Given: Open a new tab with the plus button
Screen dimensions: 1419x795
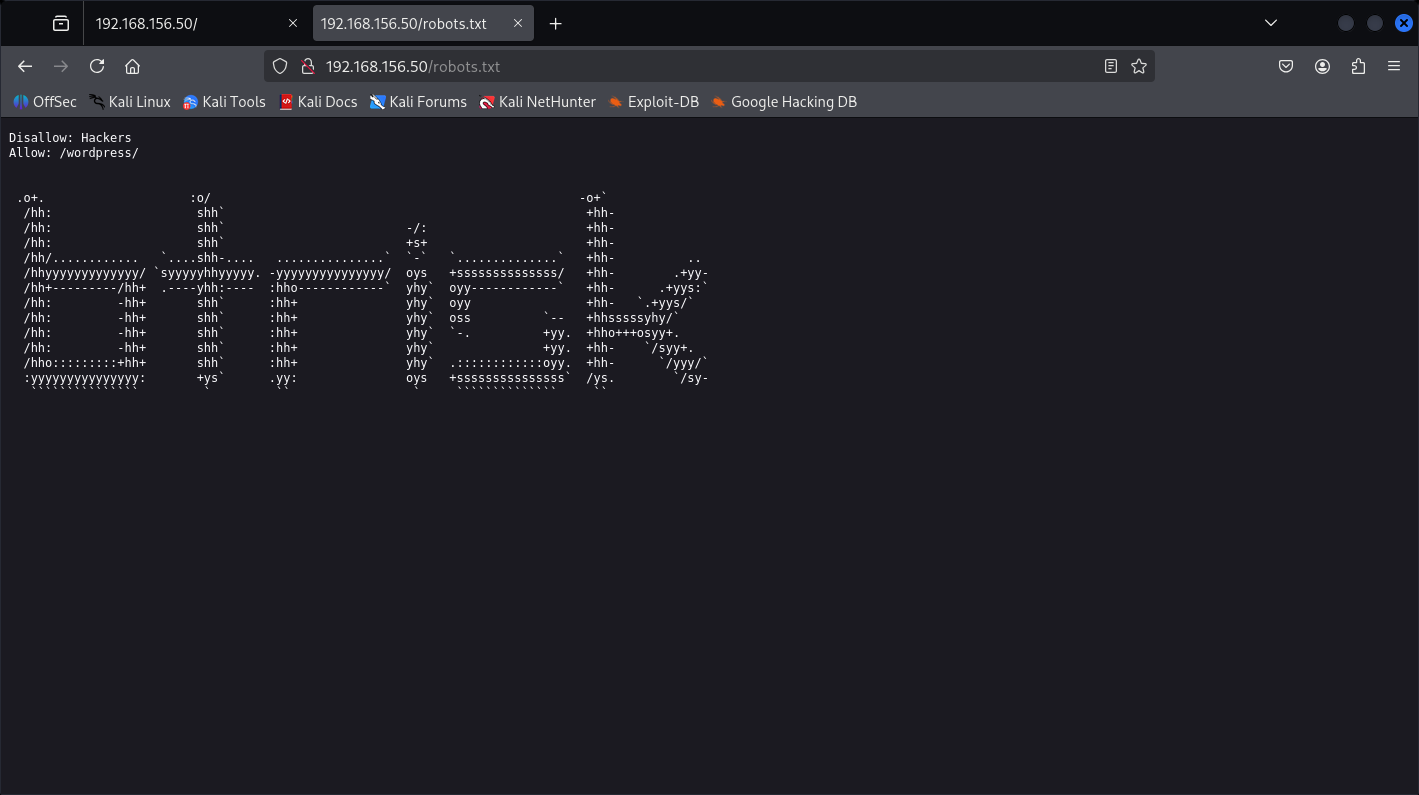Looking at the screenshot, I should click(556, 23).
